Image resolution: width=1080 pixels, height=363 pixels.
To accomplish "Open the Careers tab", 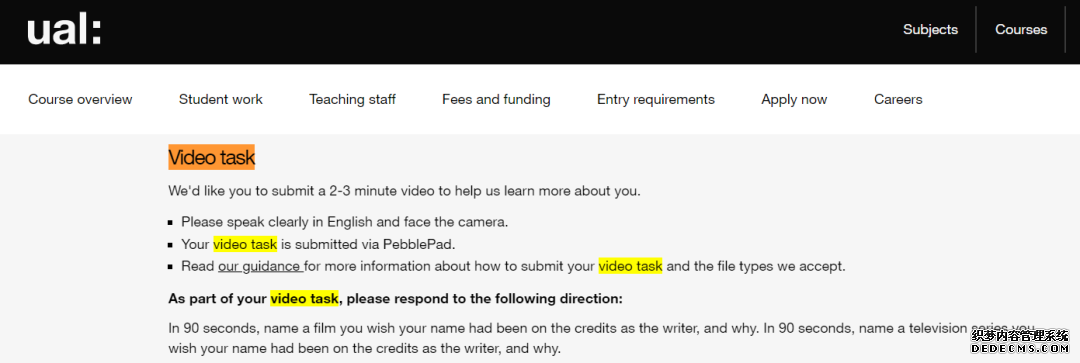I will (x=898, y=99).
